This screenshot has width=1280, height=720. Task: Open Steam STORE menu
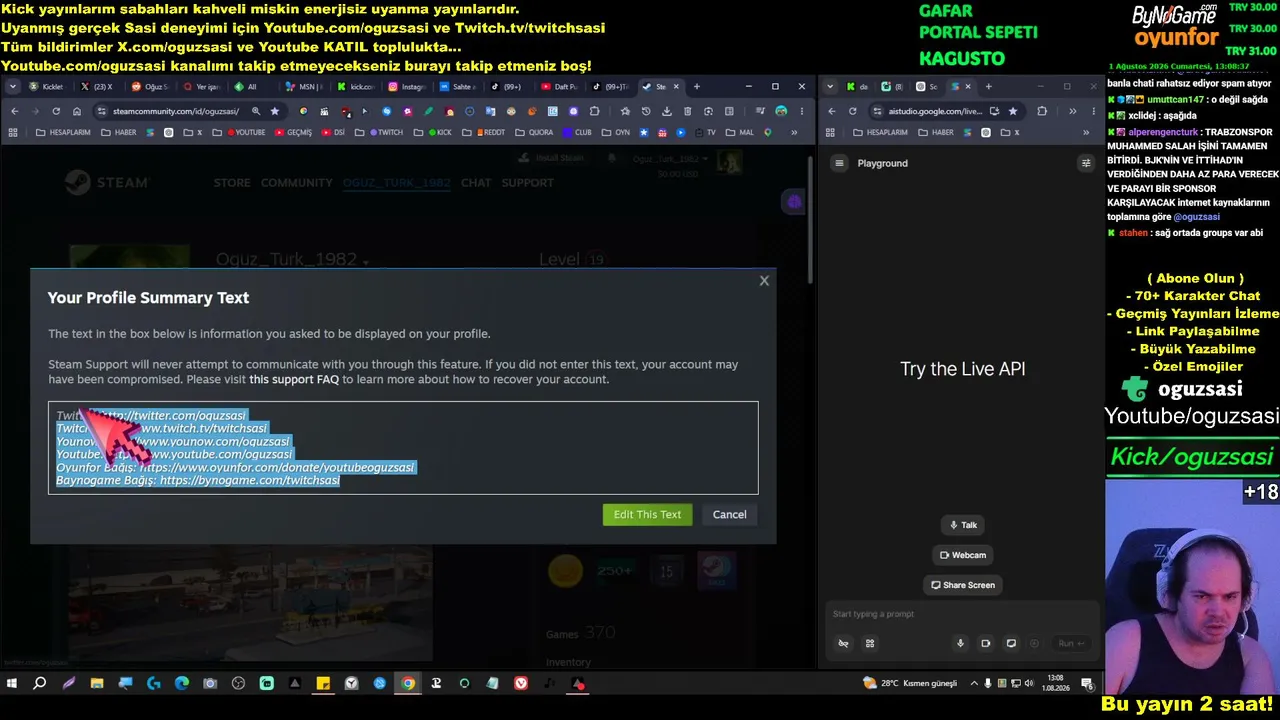pos(232,183)
